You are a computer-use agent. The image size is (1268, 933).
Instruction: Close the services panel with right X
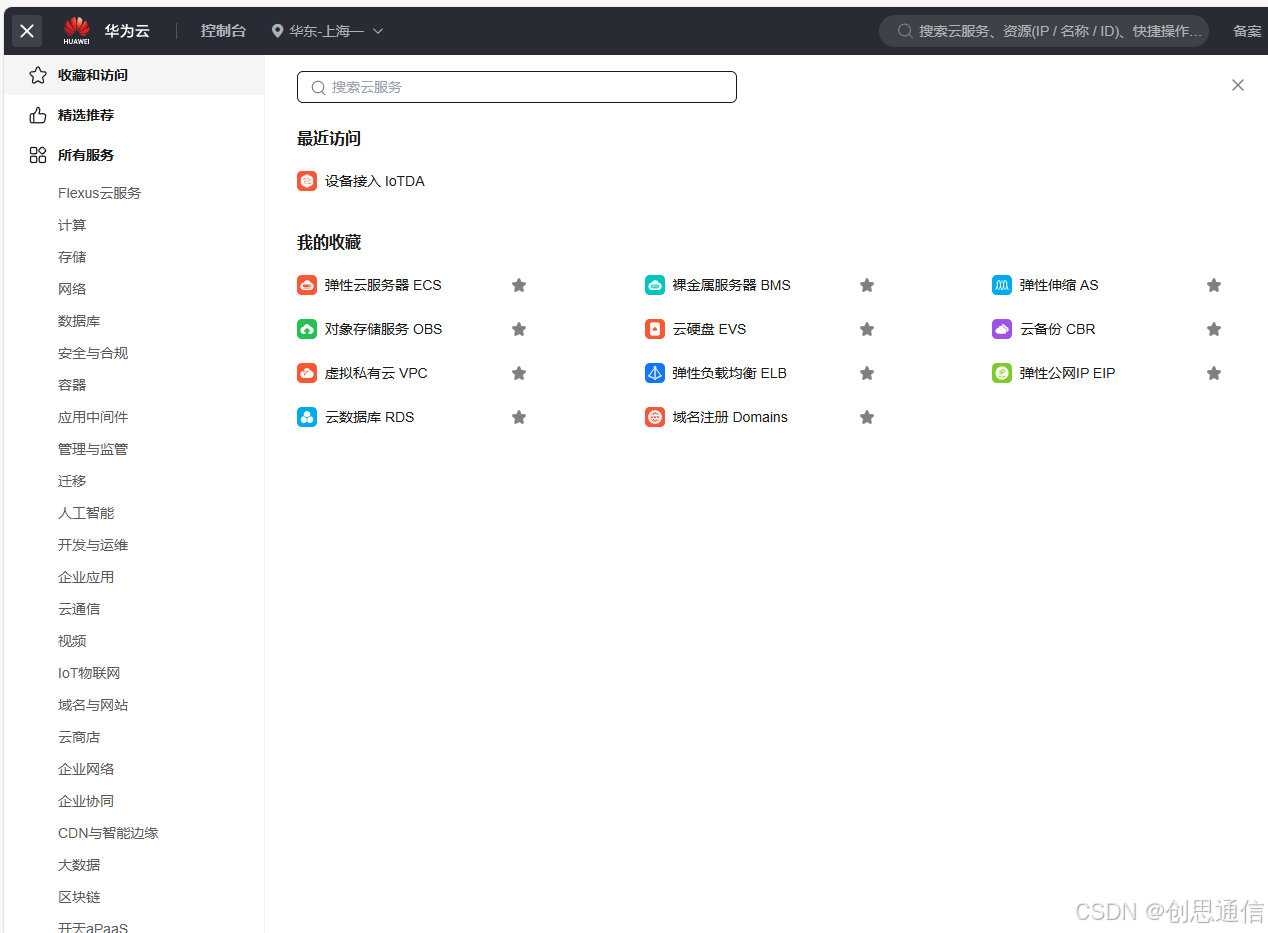[1238, 85]
